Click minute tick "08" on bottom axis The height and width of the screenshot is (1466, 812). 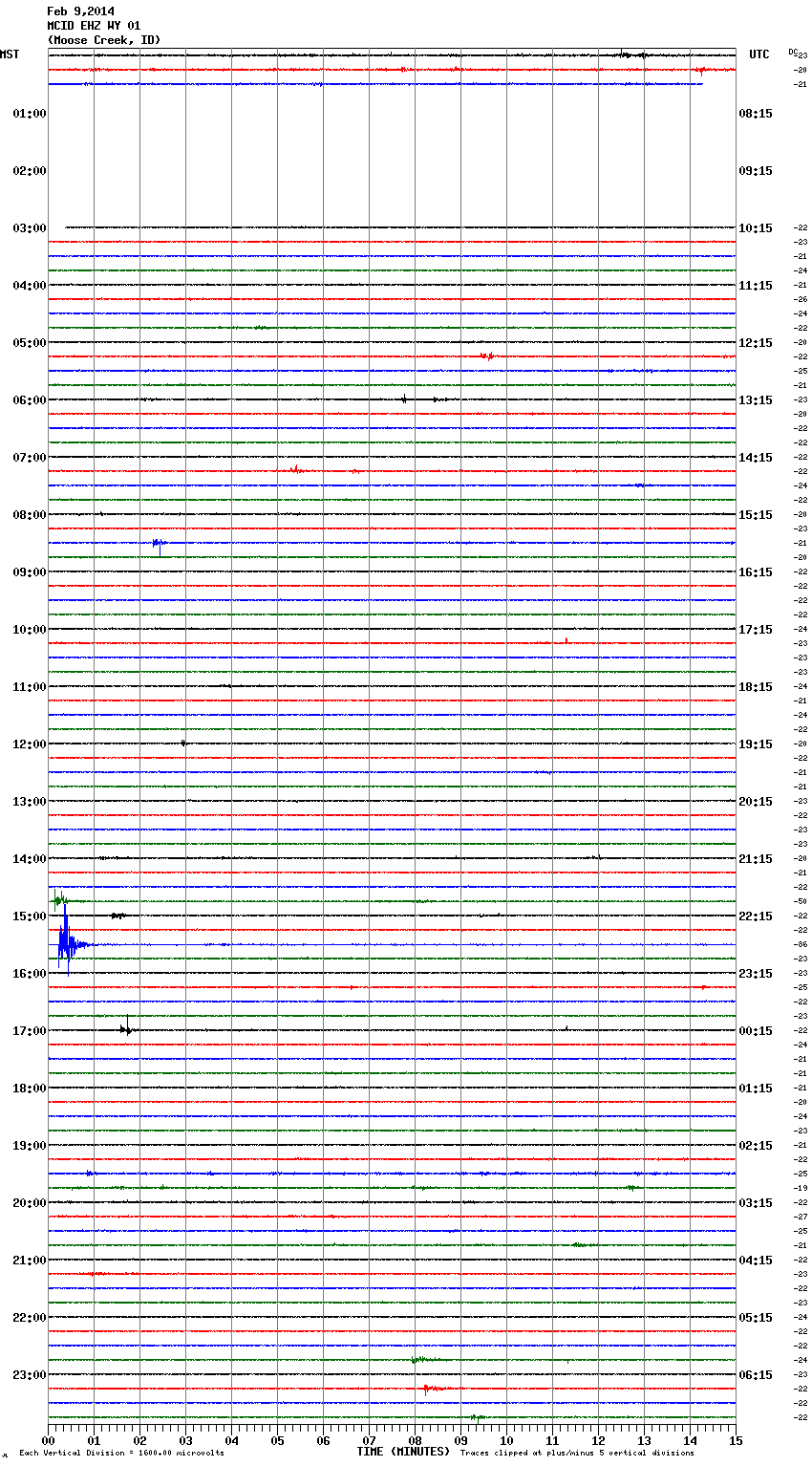pyautogui.click(x=415, y=1440)
